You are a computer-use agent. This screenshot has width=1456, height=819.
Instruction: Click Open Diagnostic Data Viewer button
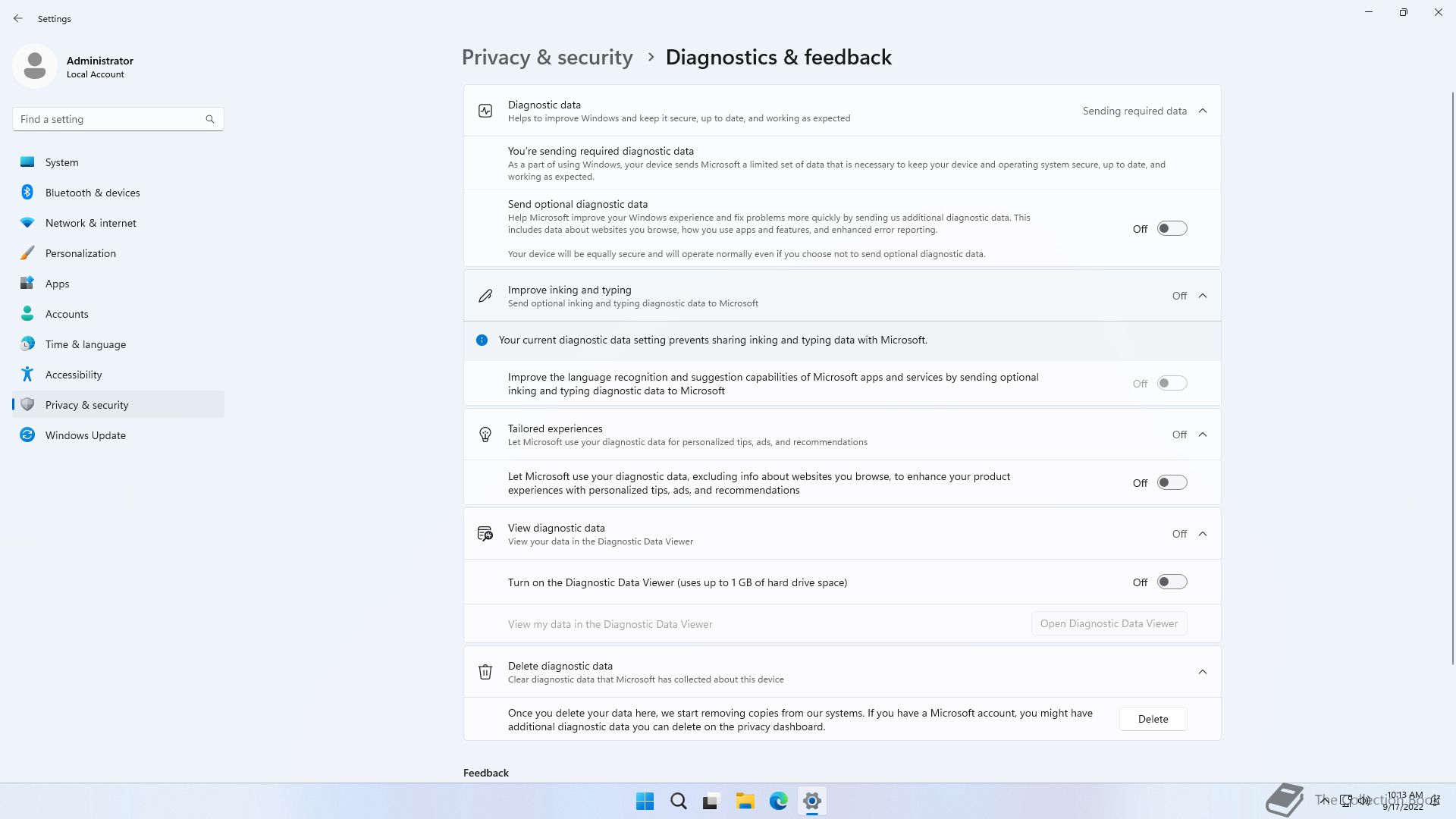tap(1109, 624)
